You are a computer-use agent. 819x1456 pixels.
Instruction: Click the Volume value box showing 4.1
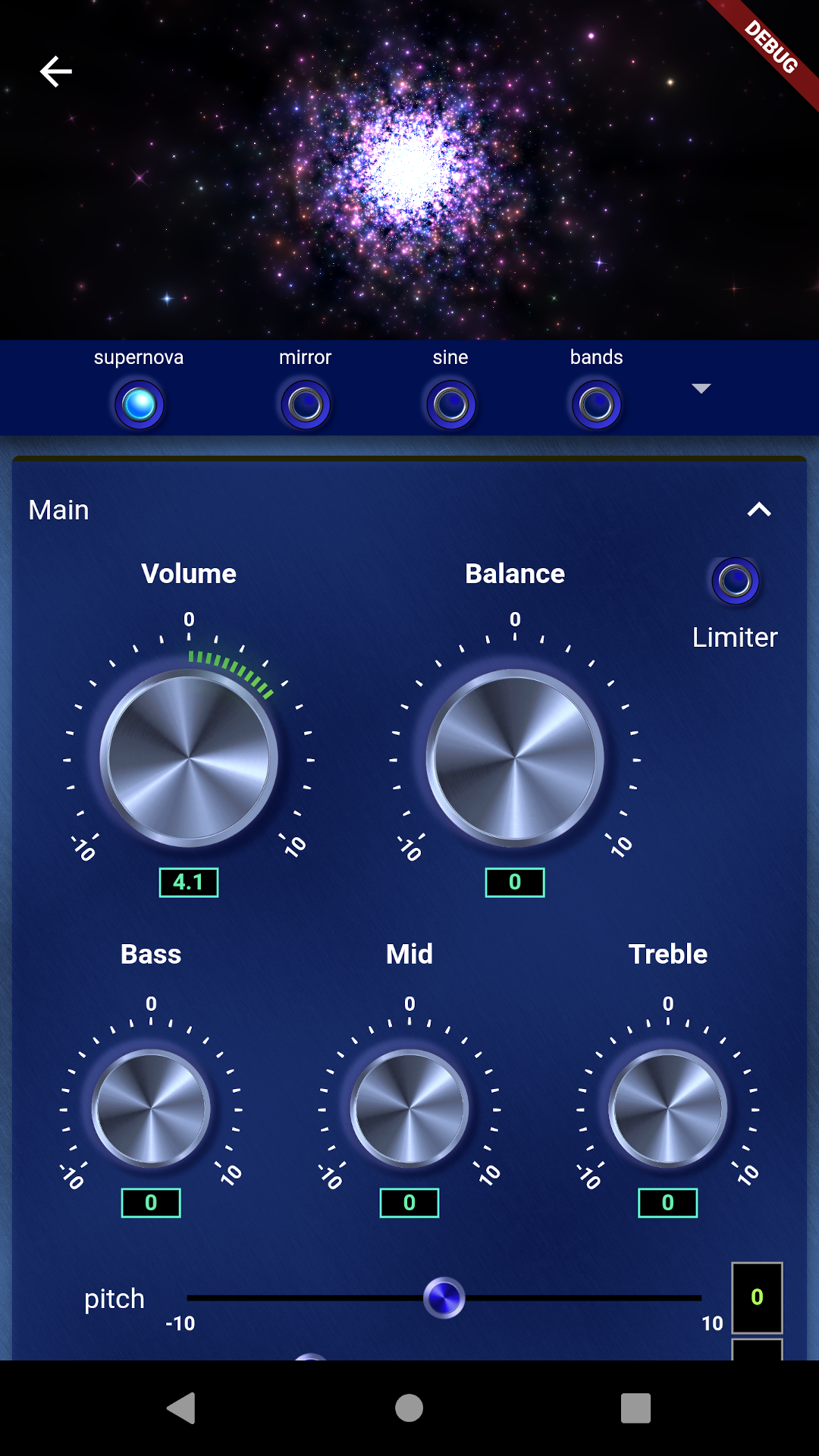(x=189, y=882)
